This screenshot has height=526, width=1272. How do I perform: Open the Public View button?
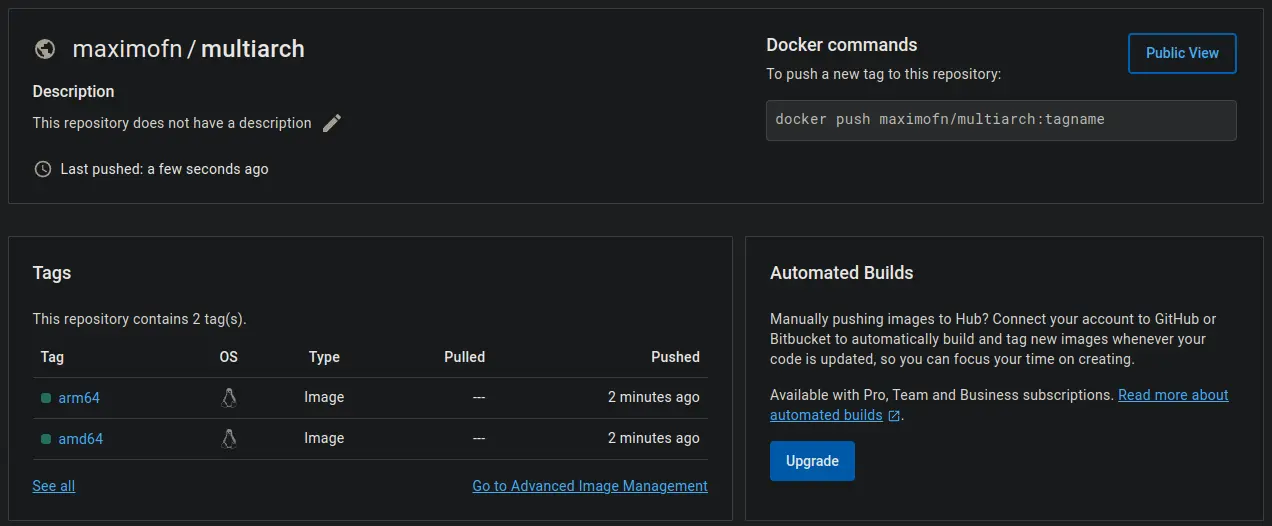1182,53
